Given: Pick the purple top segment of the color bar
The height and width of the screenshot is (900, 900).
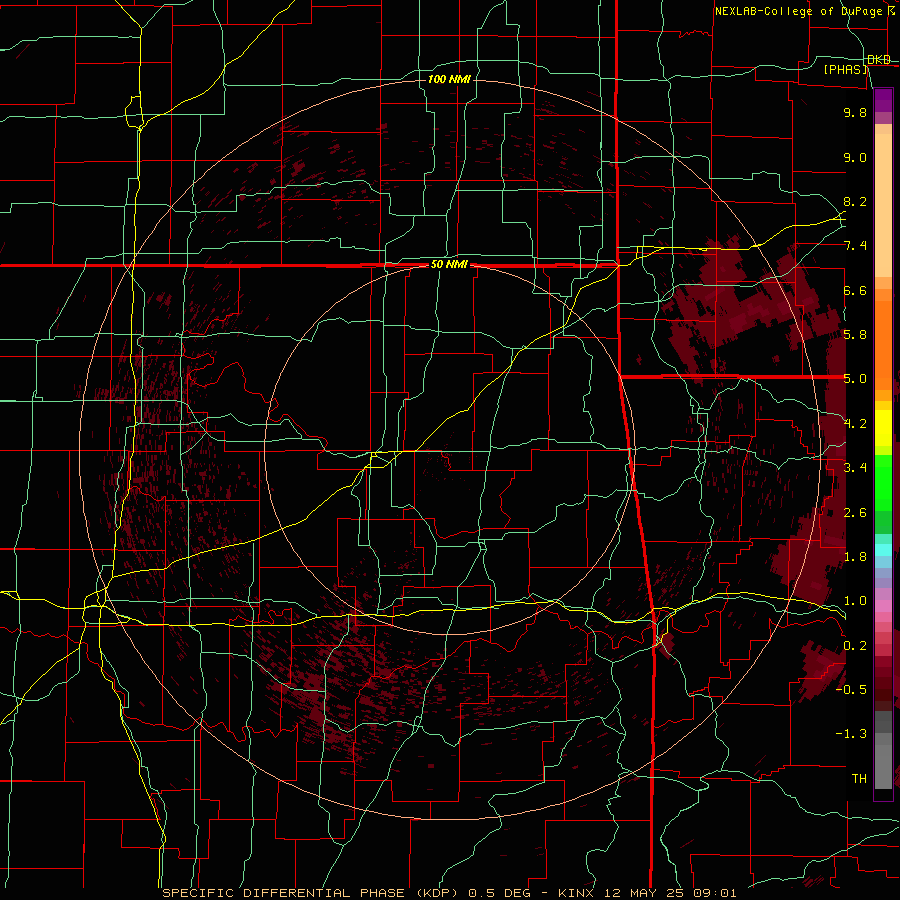Looking at the screenshot, I should coord(883,100).
